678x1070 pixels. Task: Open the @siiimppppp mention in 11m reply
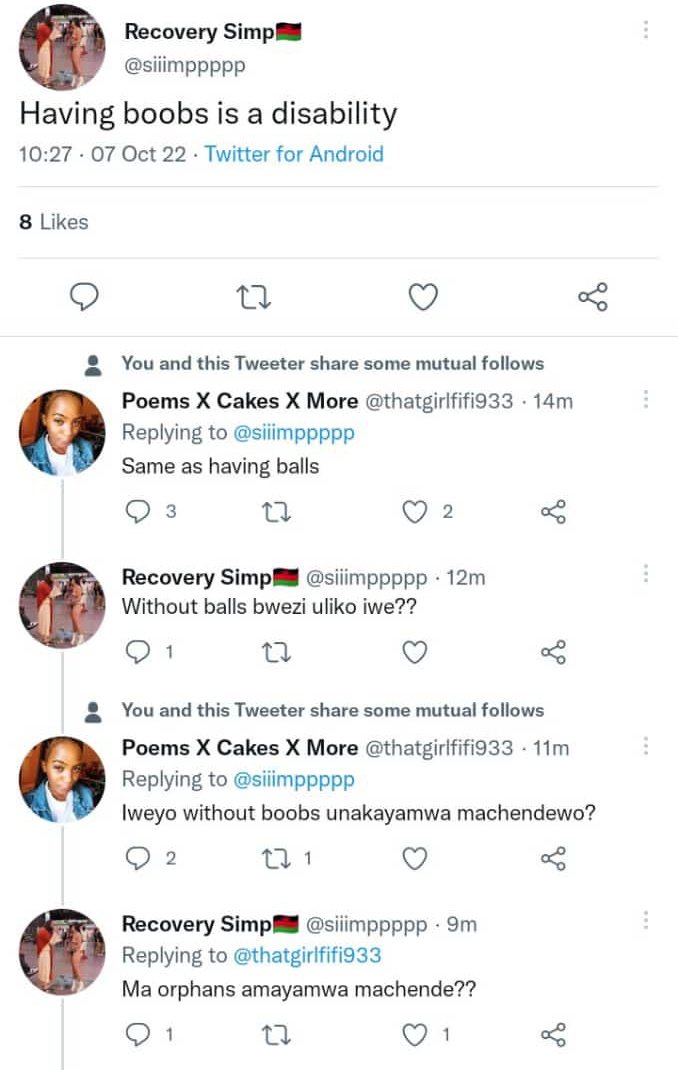point(294,779)
